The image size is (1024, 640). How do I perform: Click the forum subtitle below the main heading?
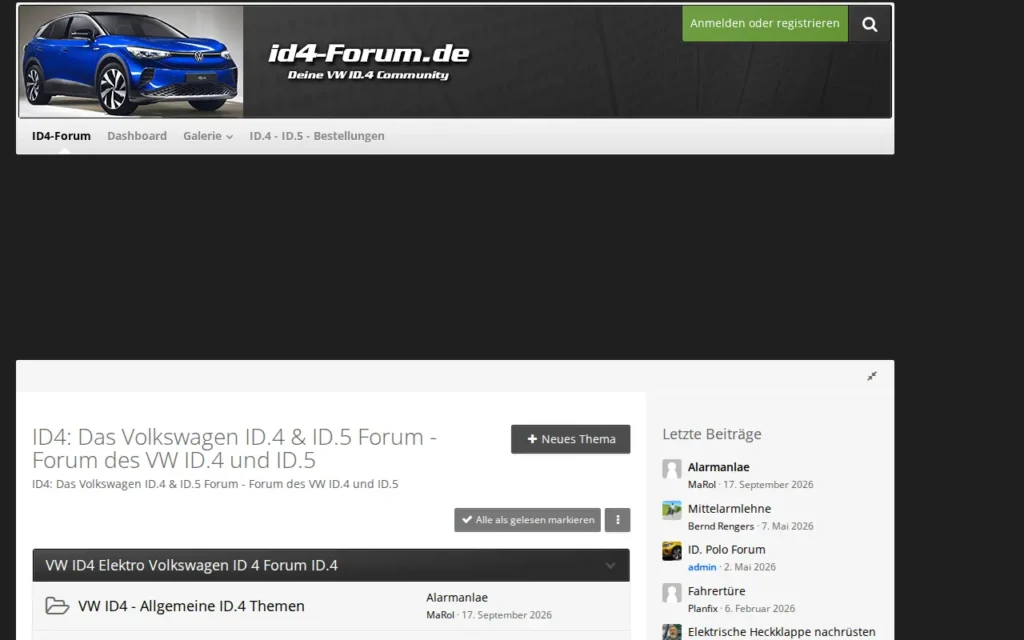pos(215,484)
